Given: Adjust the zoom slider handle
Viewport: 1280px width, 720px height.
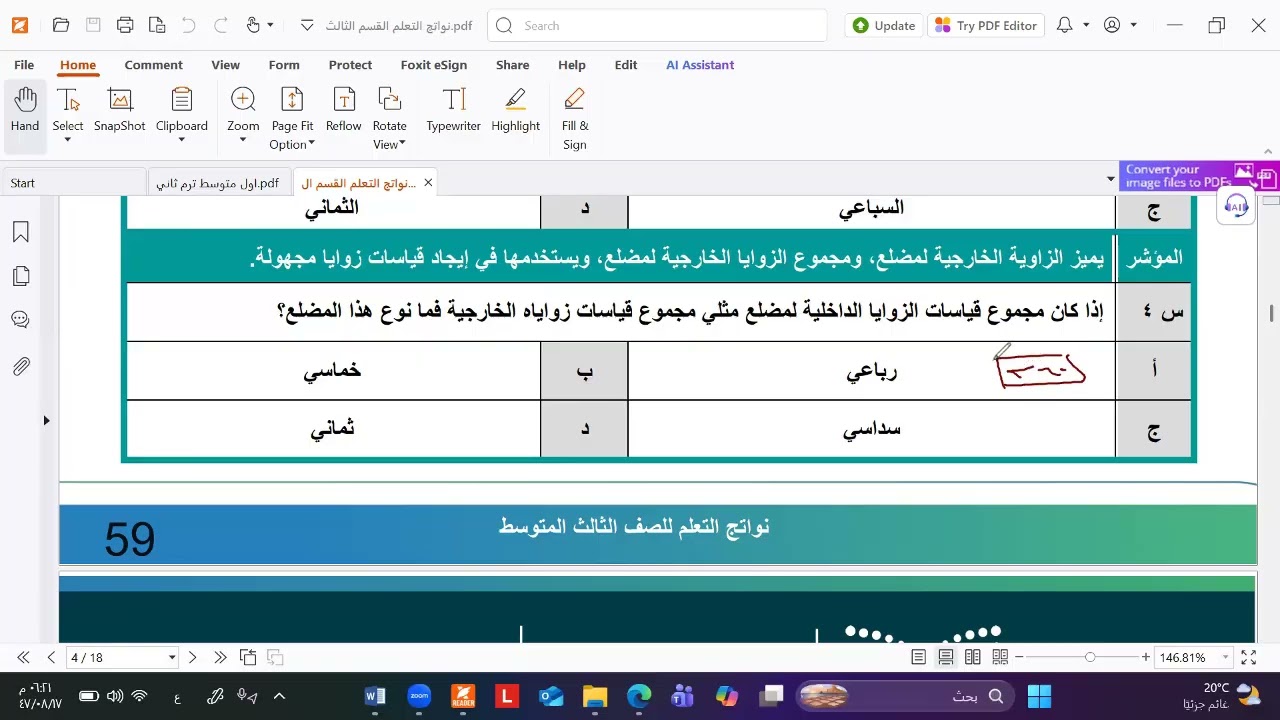Looking at the screenshot, I should point(1090,657).
